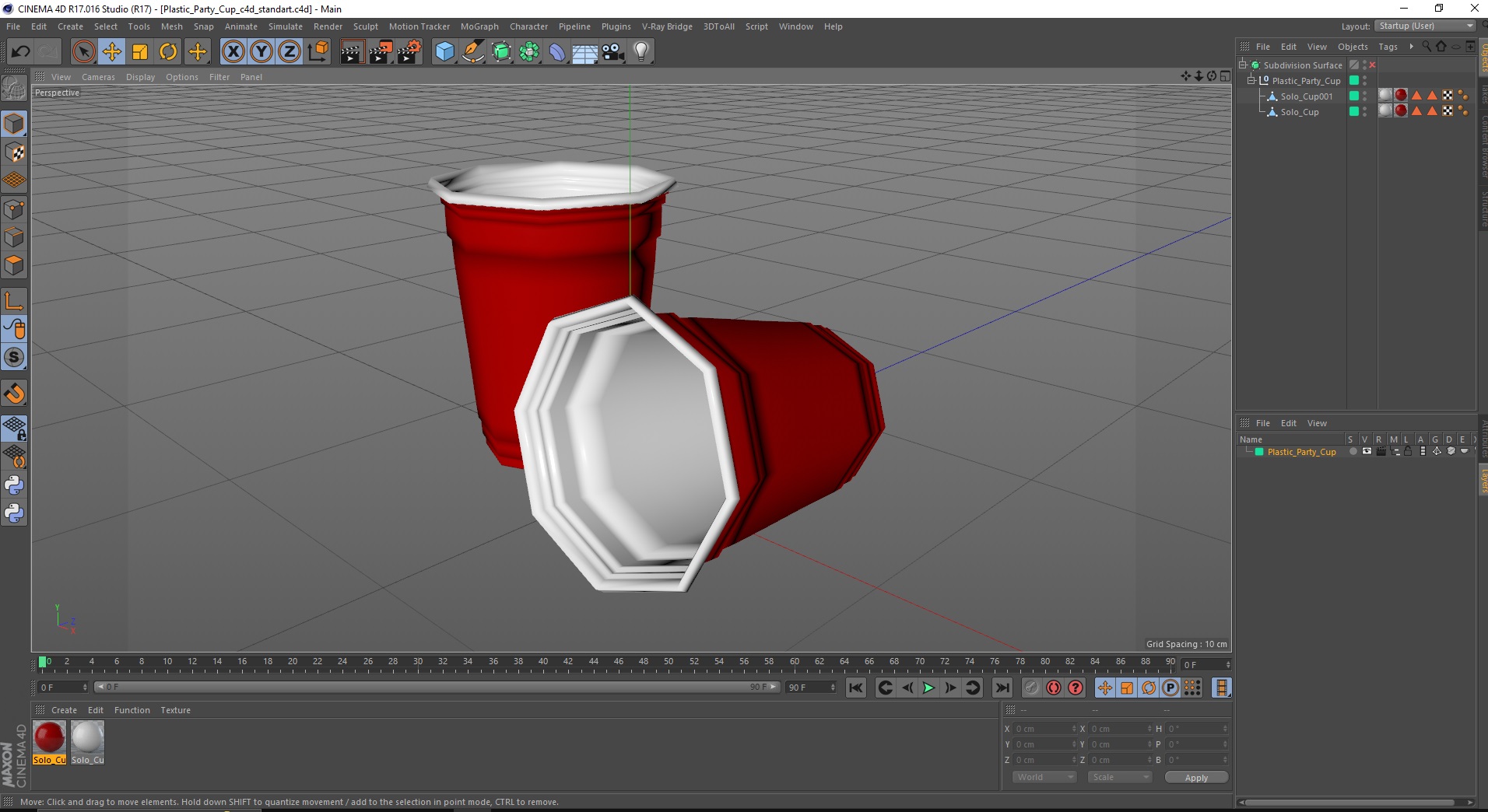The height and width of the screenshot is (812, 1488).
Task: Open the Deformer objects icon
Action: (557, 52)
